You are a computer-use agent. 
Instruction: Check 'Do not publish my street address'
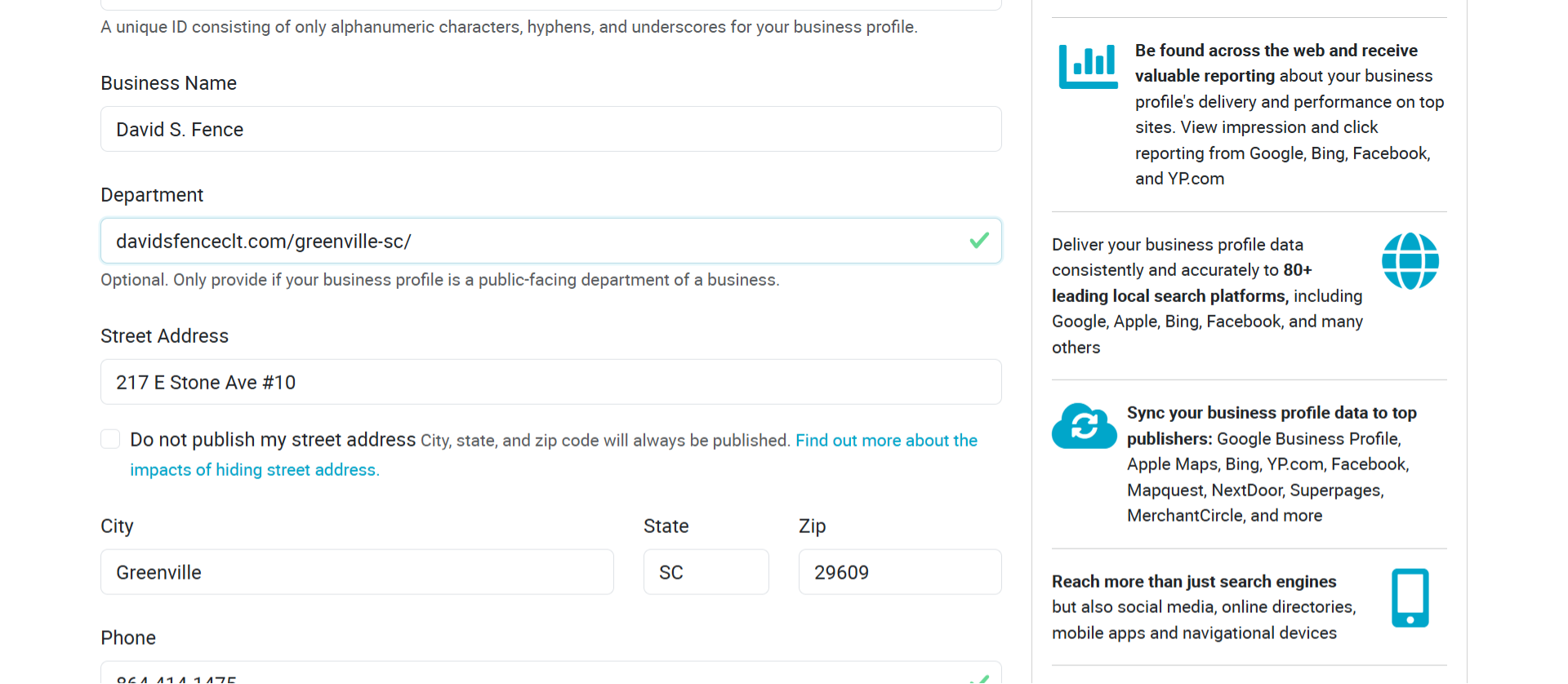110,439
